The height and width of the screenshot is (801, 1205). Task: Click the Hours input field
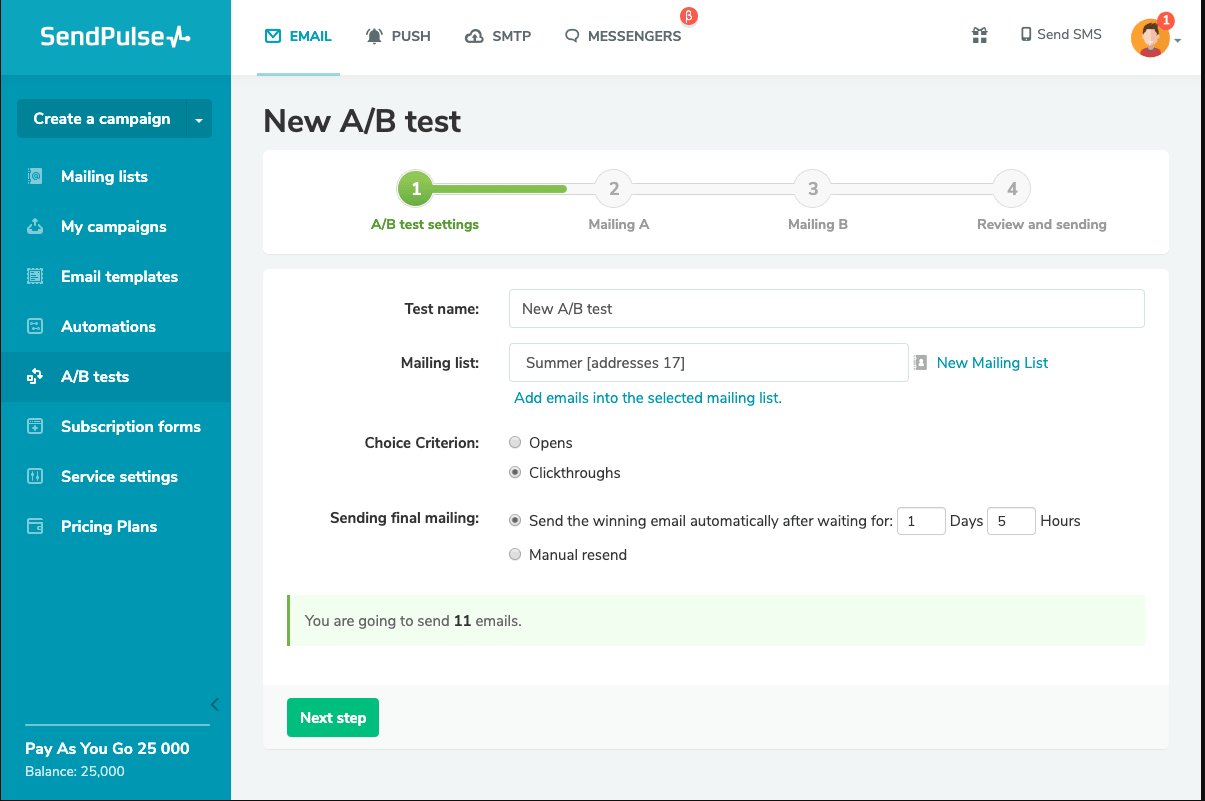pyautogui.click(x=1011, y=521)
